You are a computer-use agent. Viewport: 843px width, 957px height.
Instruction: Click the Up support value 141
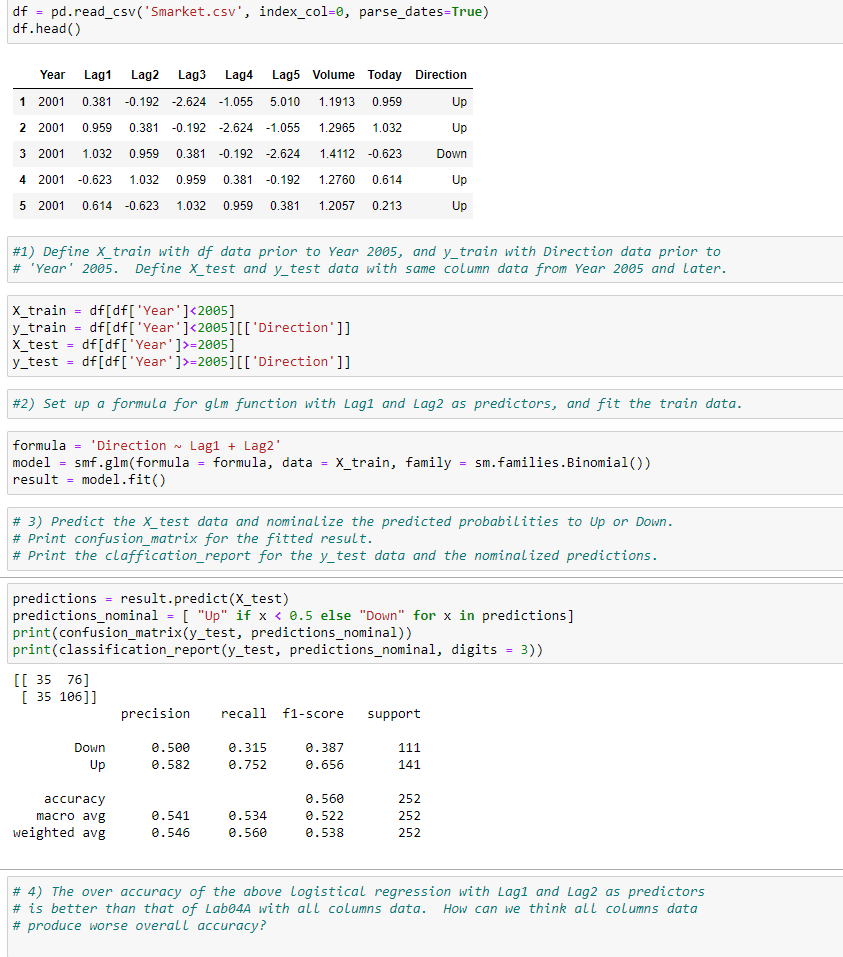point(410,765)
